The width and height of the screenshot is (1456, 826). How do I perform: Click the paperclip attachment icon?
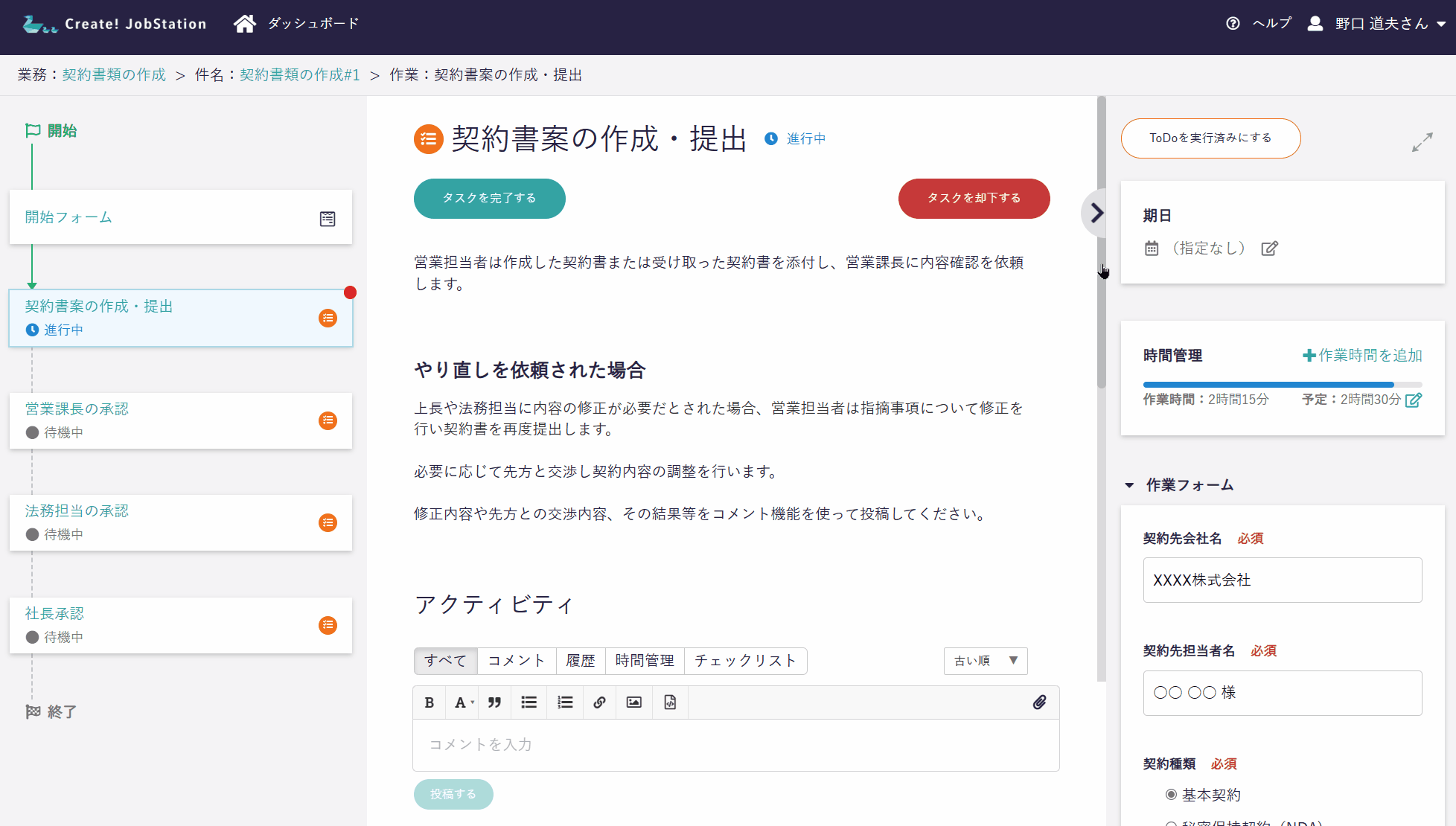click(1040, 702)
